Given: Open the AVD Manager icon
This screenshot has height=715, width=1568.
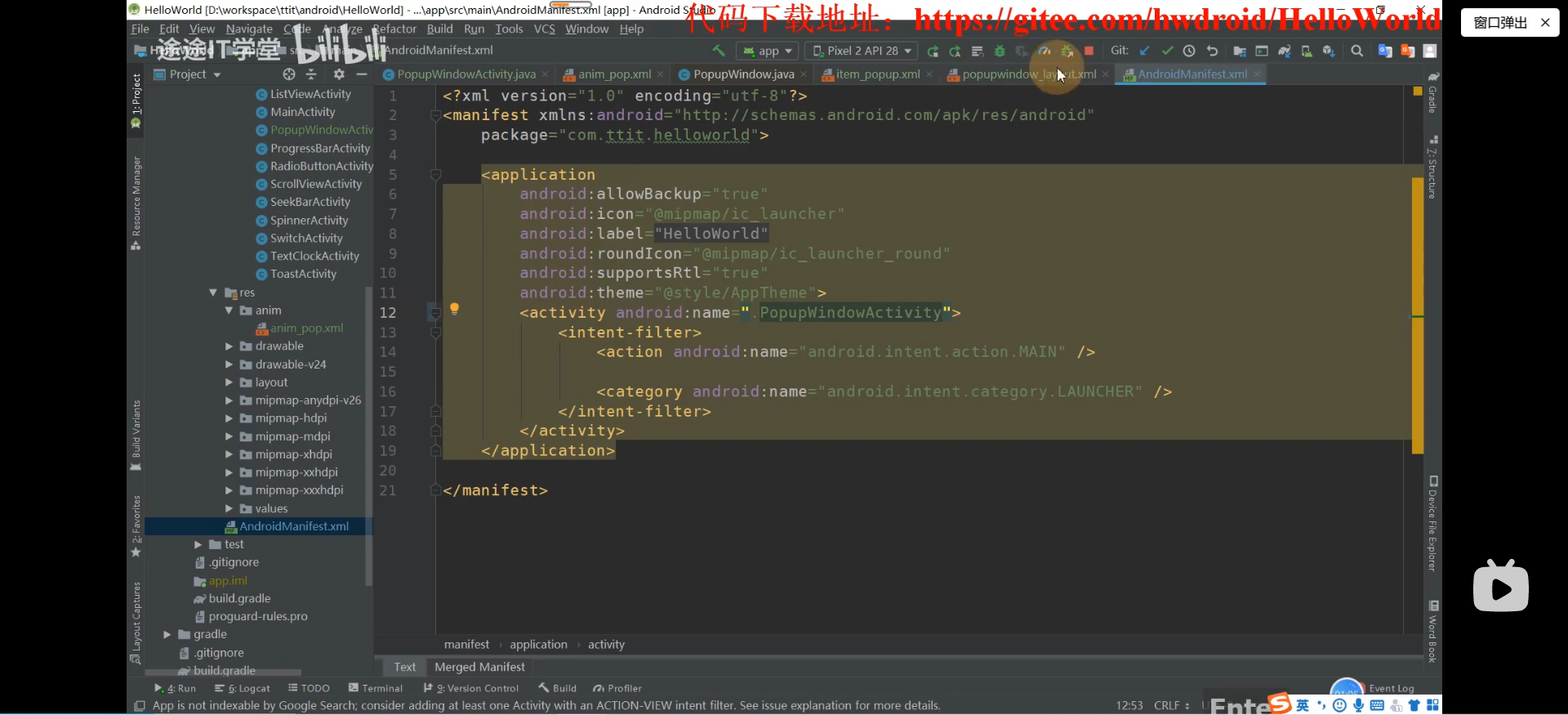Looking at the screenshot, I should (x=1307, y=51).
